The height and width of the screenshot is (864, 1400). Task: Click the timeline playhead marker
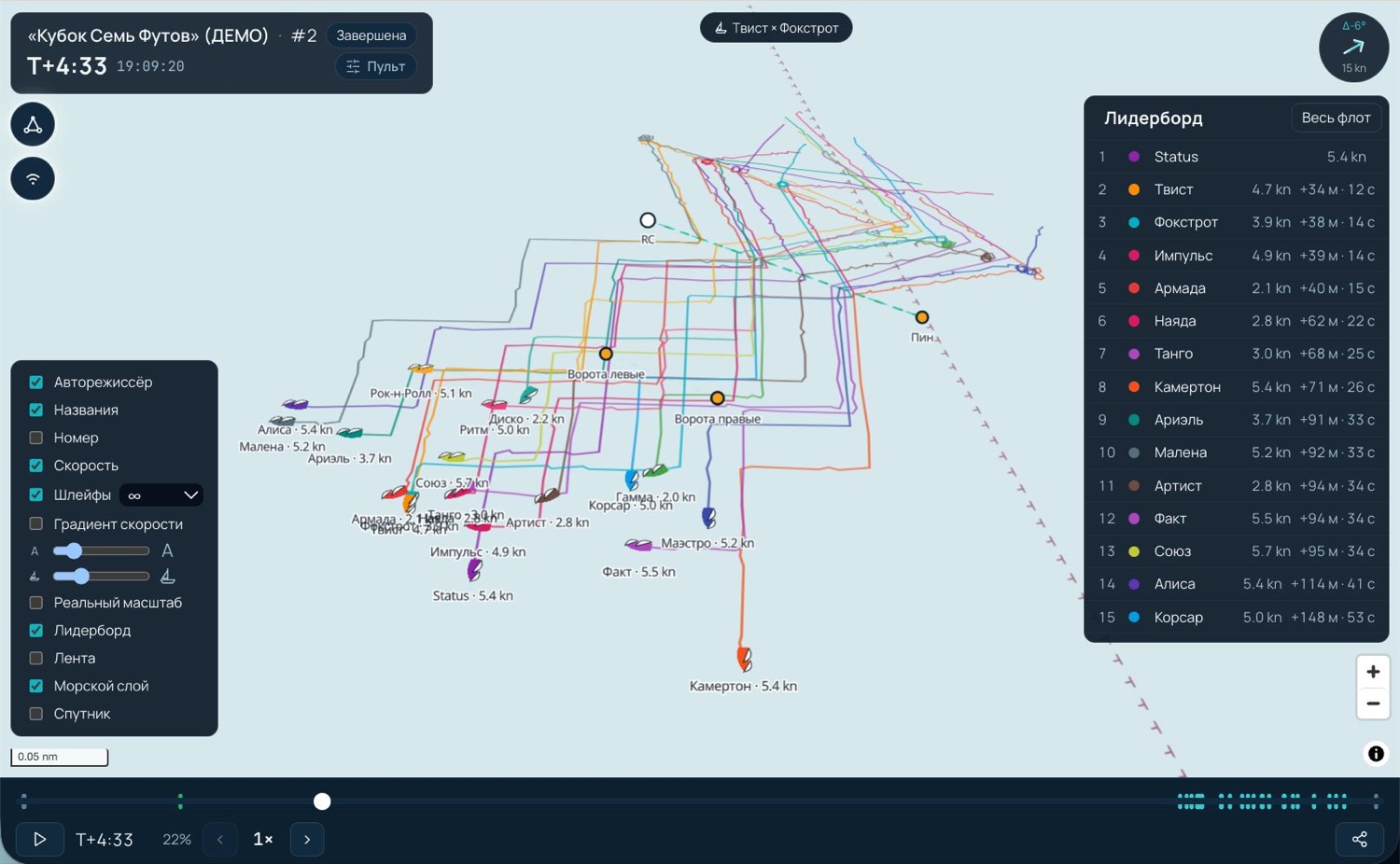click(322, 801)
